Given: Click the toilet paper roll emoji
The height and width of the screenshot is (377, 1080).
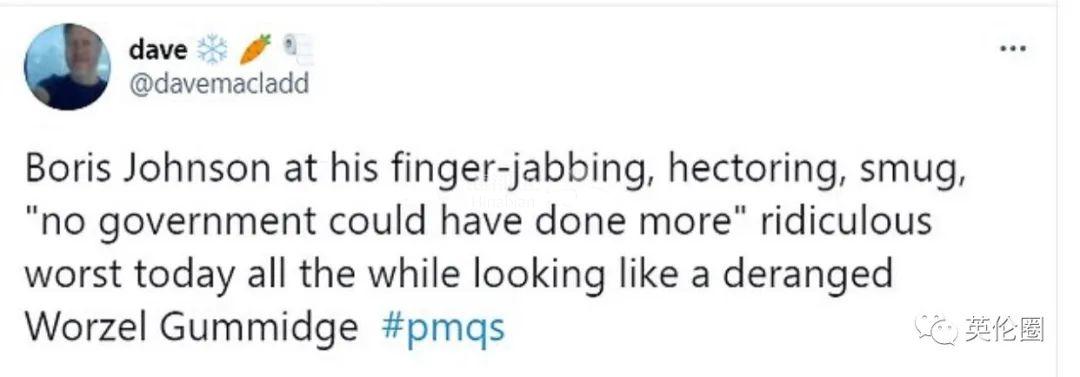Looking at the screenshot, I should [299, 48].
